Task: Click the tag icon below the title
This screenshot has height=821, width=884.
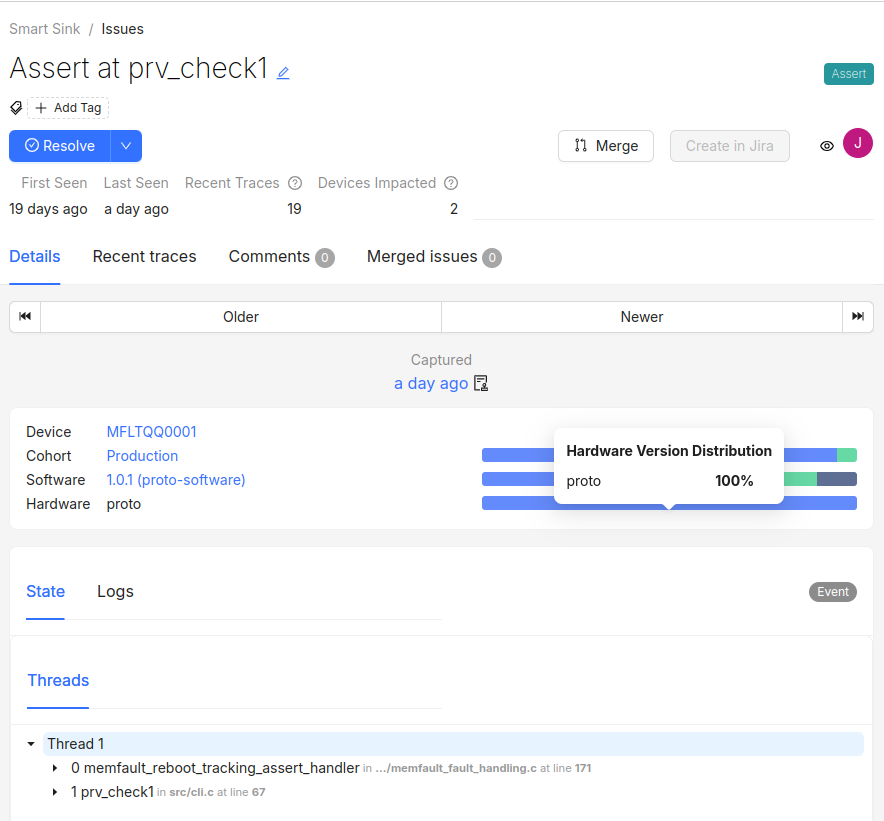Action: pos(16,107)
